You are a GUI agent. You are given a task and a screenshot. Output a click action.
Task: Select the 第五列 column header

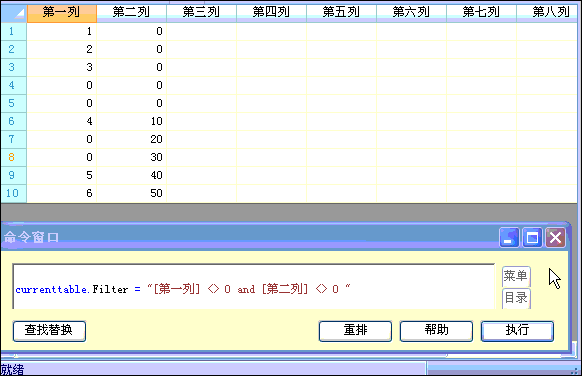pos(341,13)
